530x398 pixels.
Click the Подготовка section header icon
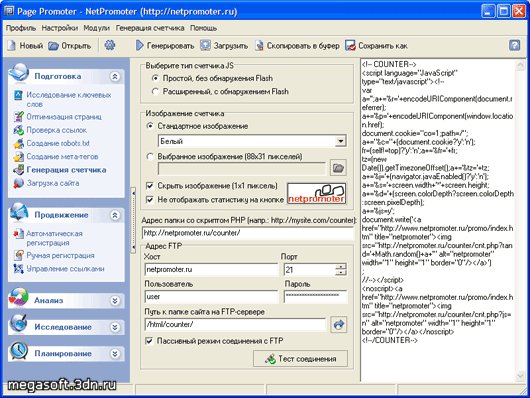click(x=19, y=72)
